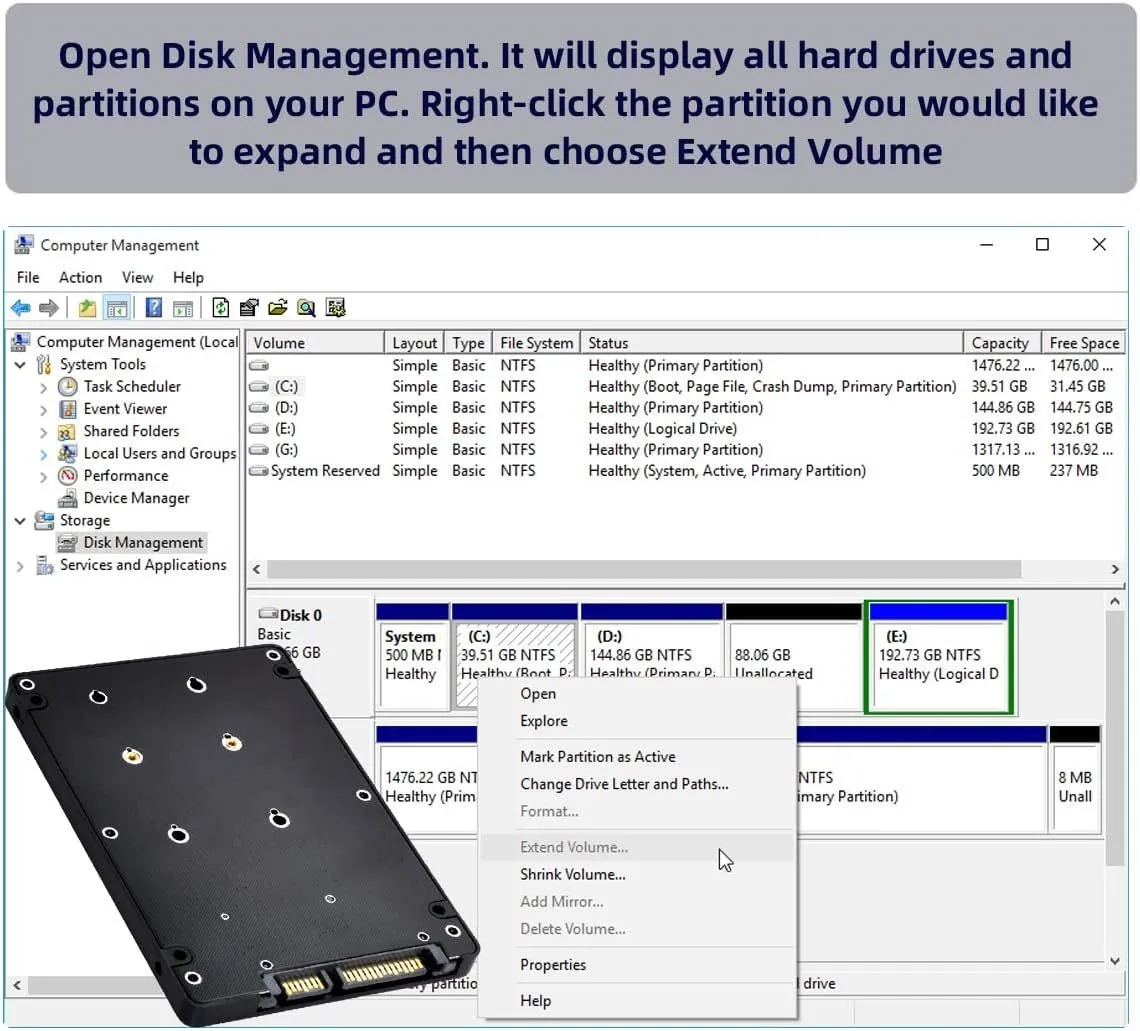Viewport: 1140px width, 1031px height.
Task: Click the open folder toolbar icon
Action: coord(278,308)
